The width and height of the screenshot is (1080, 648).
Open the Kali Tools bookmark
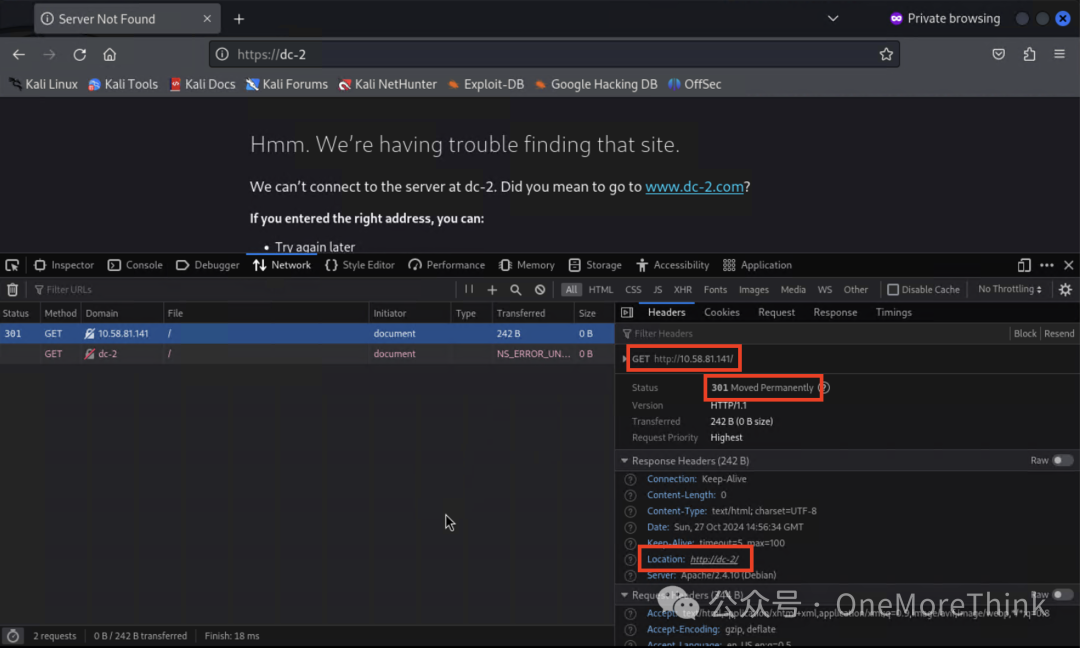pos(123,84)
